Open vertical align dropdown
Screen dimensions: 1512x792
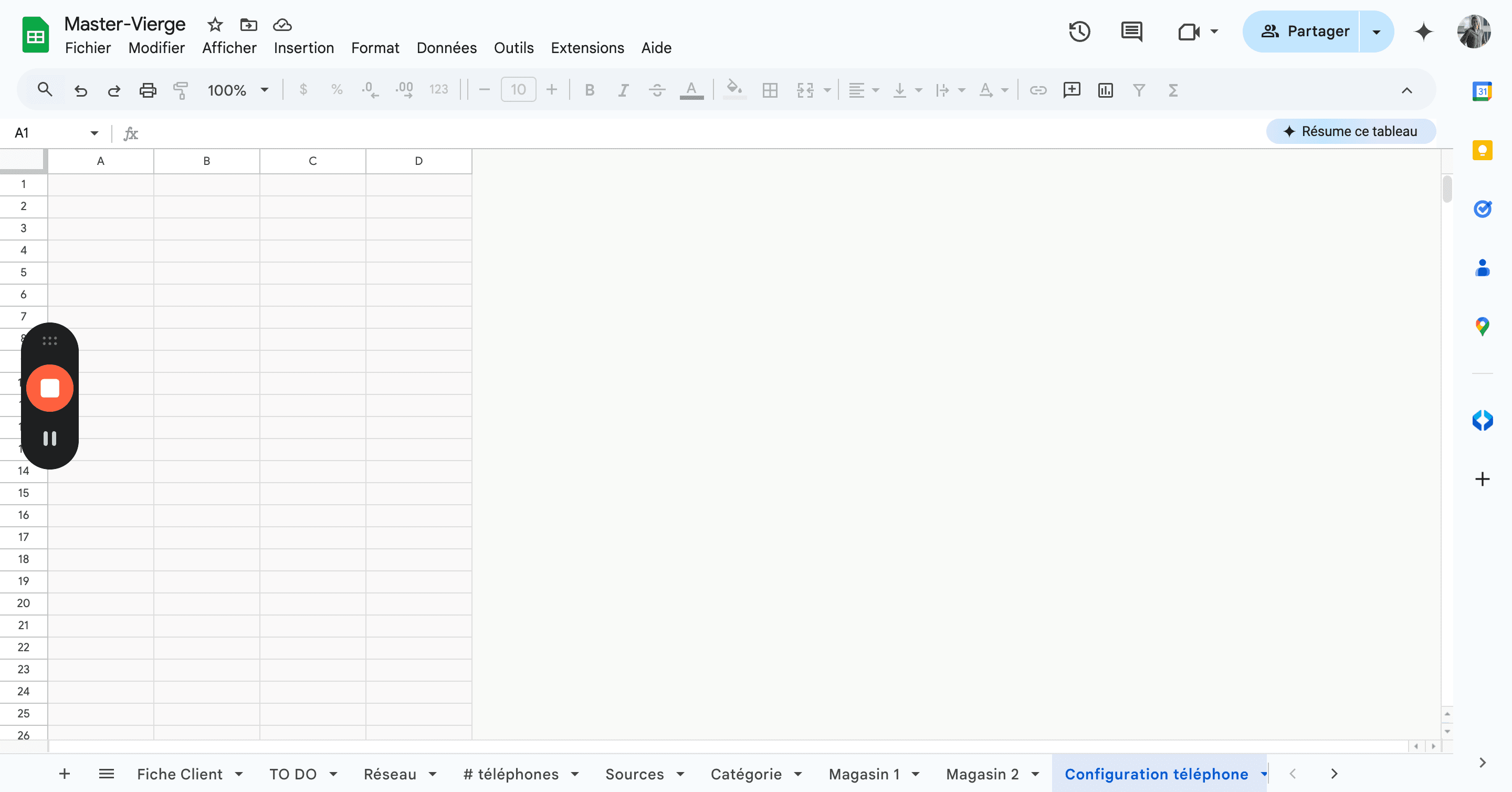click(x=907, y=90)
